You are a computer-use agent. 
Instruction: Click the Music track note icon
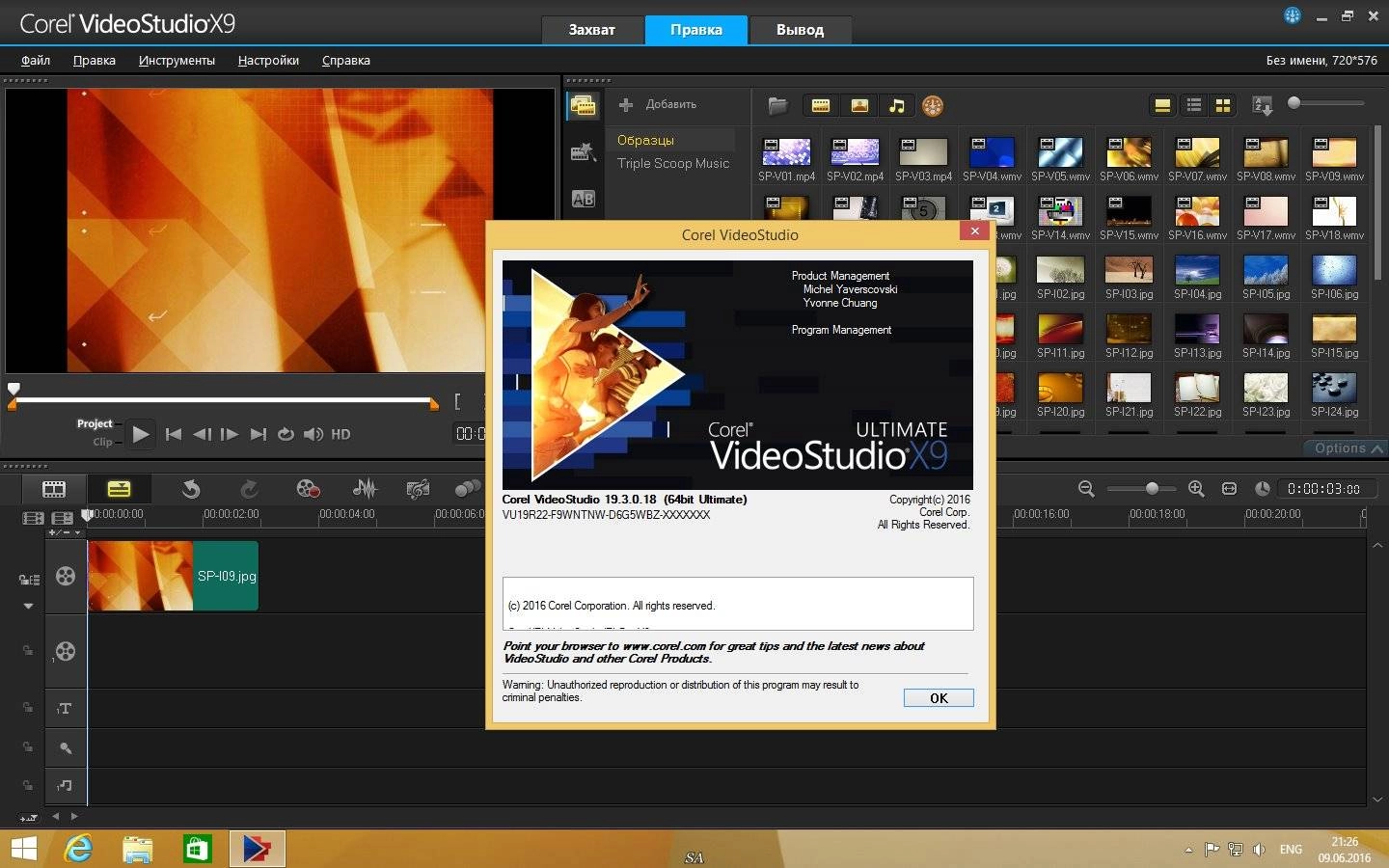[66, 786]
